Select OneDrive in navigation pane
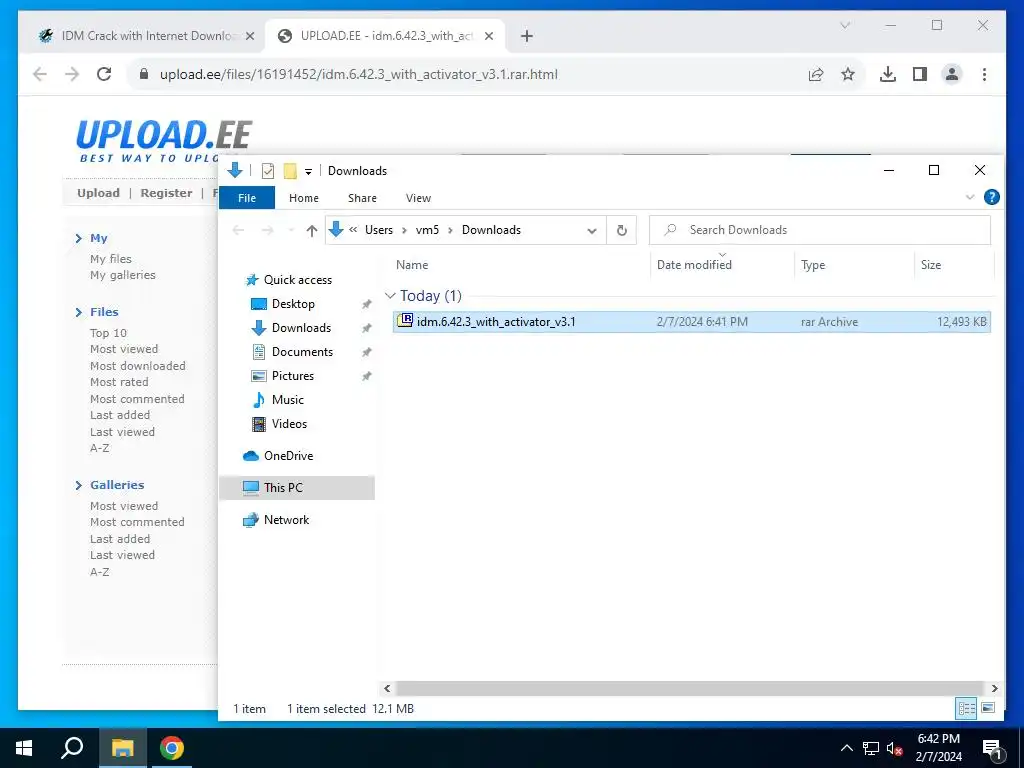The image size is (1024, 768). click(x=288, y=456)
